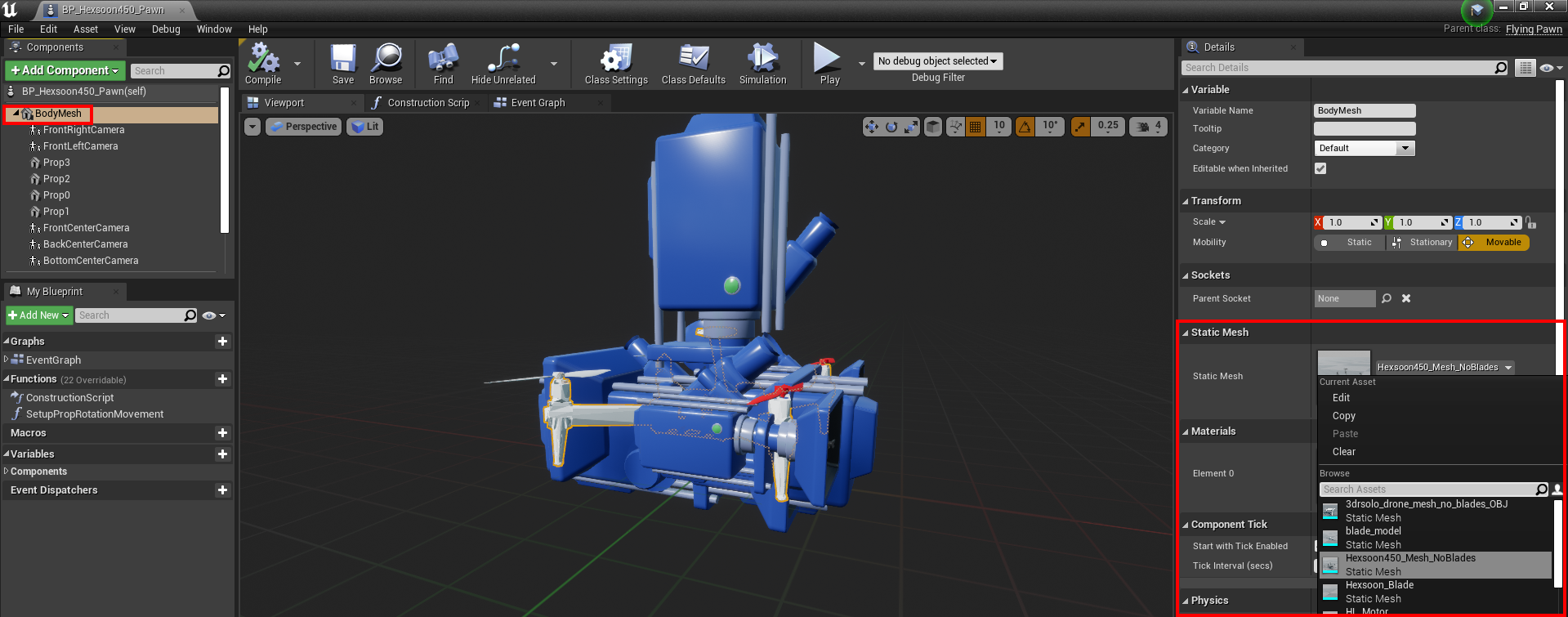Add a new macro
Viewport: 1568px width, 617px height.
pyautogui.click(x=222, y=433)
